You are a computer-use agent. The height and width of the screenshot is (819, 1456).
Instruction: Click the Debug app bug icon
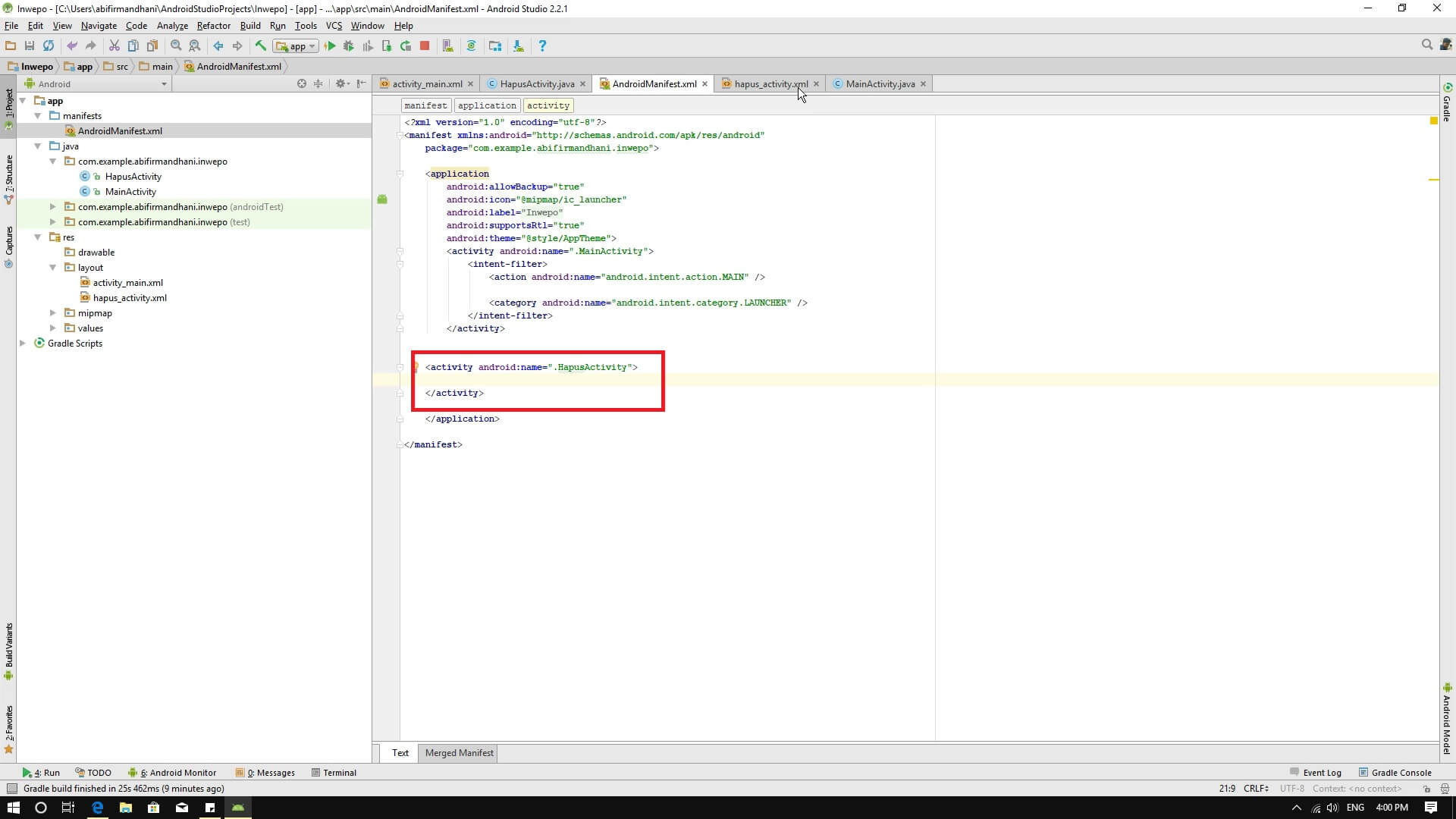(349, 46)
